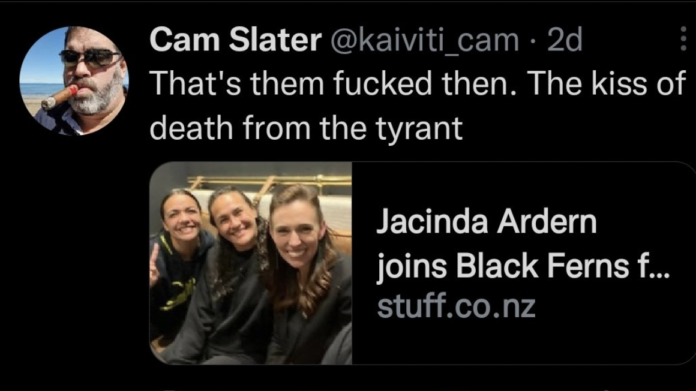The height and width of the screenshot is (391, 696).
Task: Visit the stuff.co.nz source domain
Action: [x=456, y=307]
